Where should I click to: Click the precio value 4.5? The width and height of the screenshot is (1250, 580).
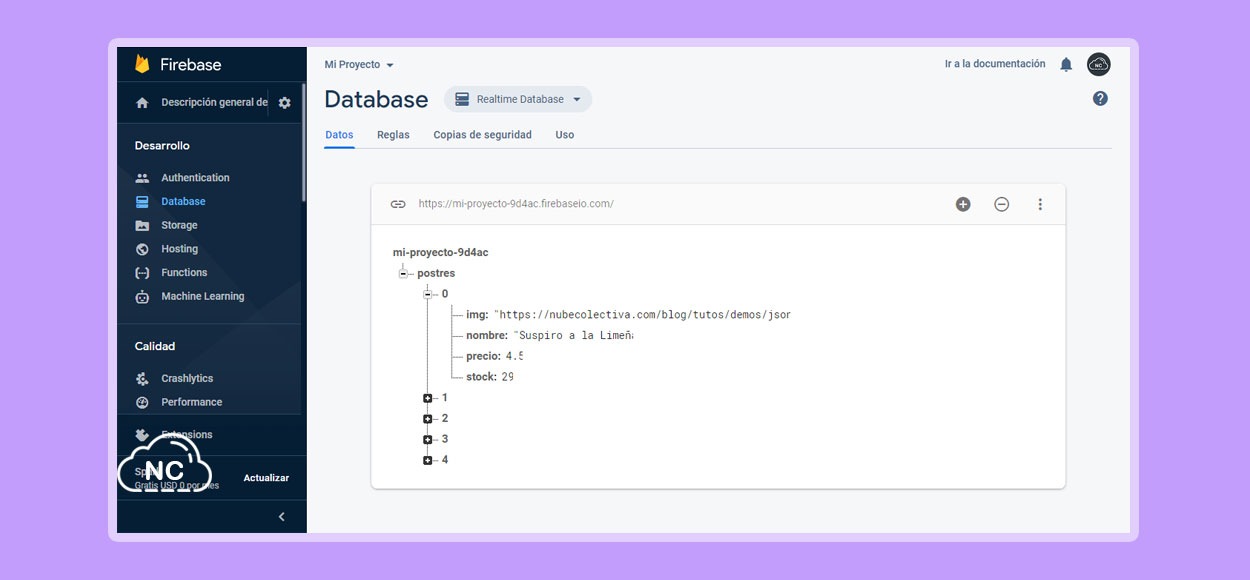[514, 357]
